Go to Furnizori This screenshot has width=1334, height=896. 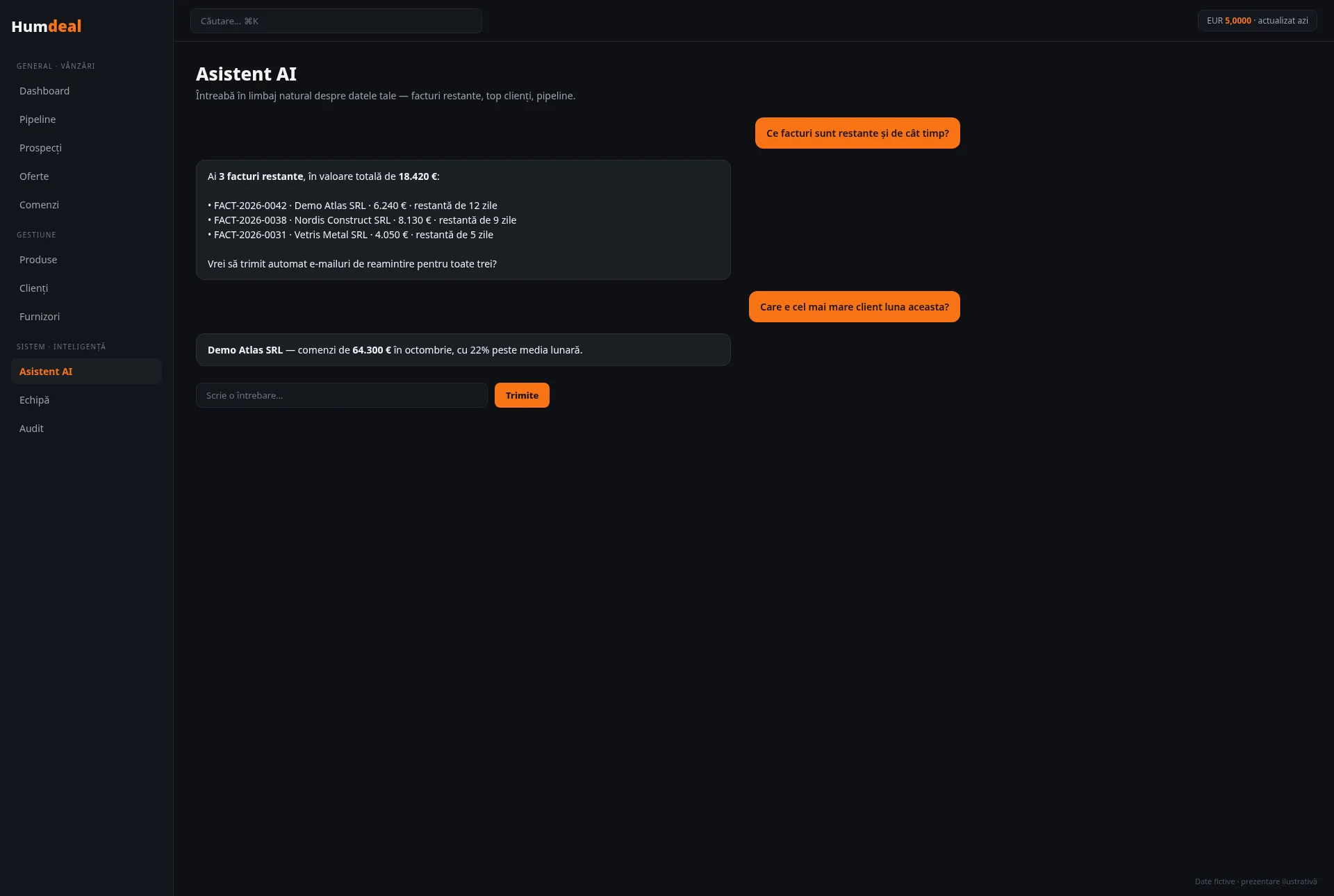point(86,317)
